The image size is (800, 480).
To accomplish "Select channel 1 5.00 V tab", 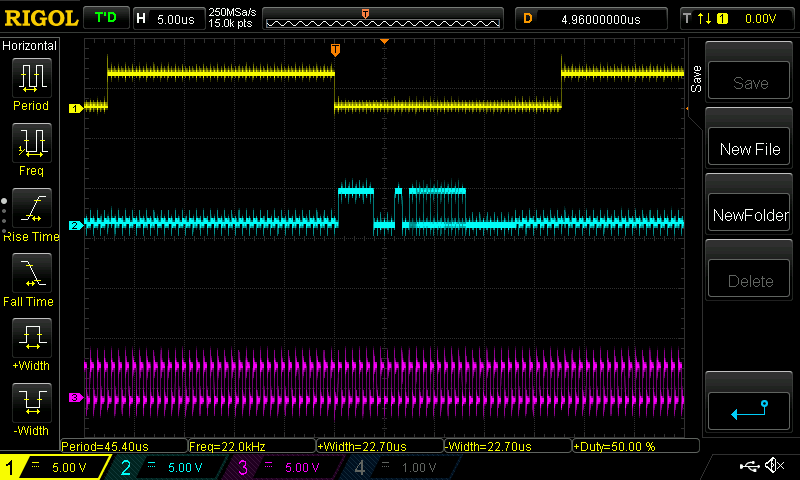I will point(54,467).
